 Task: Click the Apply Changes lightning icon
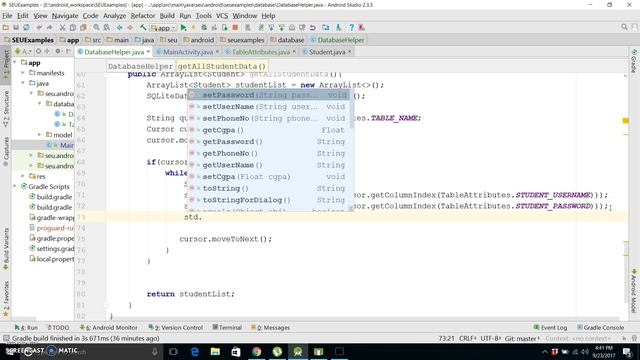tap(193, 27)
